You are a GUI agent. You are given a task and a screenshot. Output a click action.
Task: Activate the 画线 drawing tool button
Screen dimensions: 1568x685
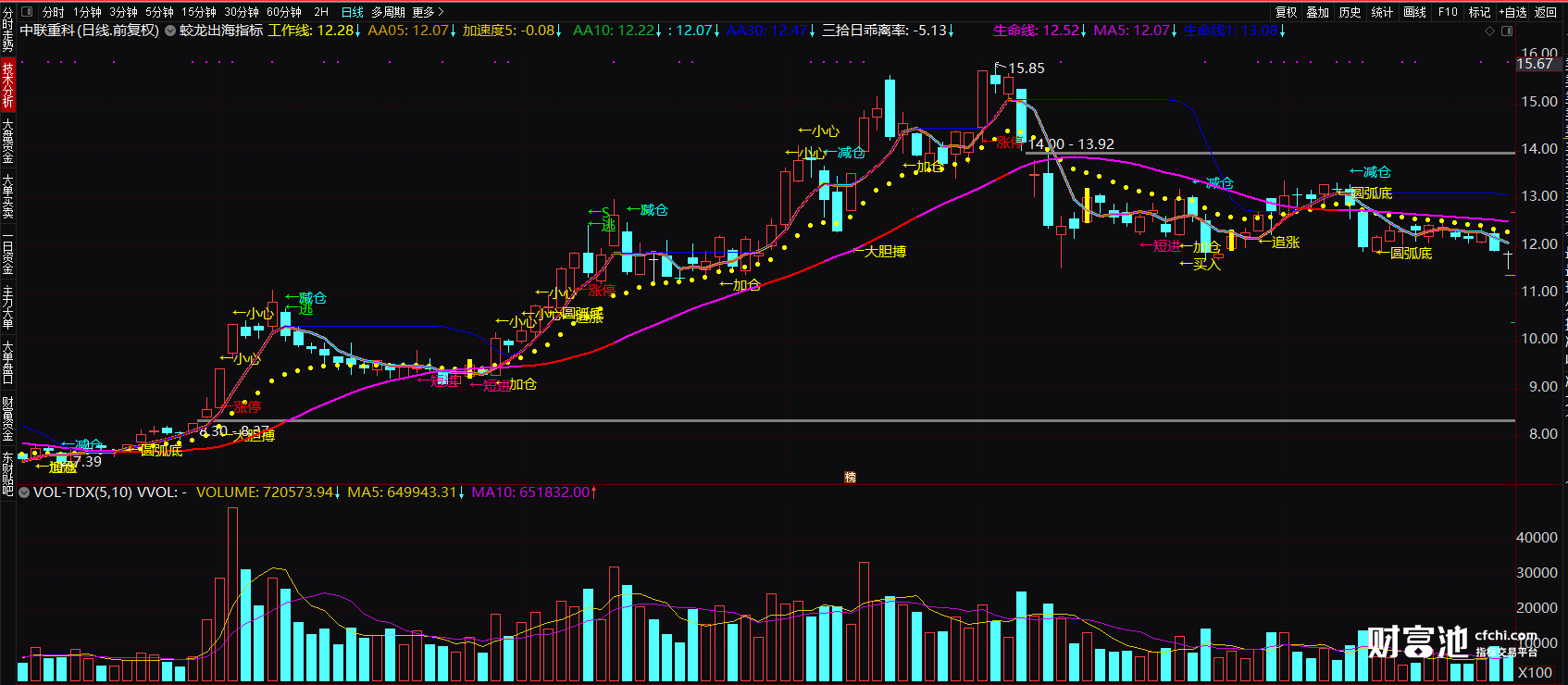1414,12
